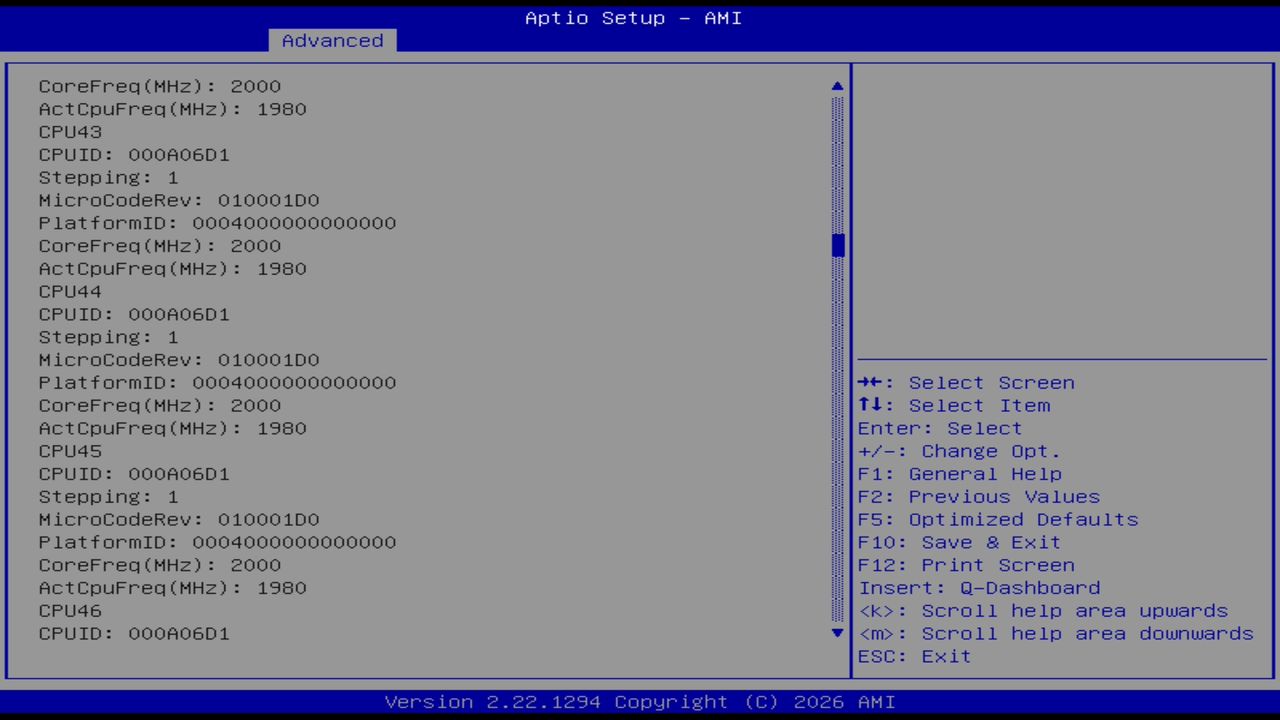1280x720 pixels.
Task: Click the Aptio Setup title bar
Action: coord(633,17)
